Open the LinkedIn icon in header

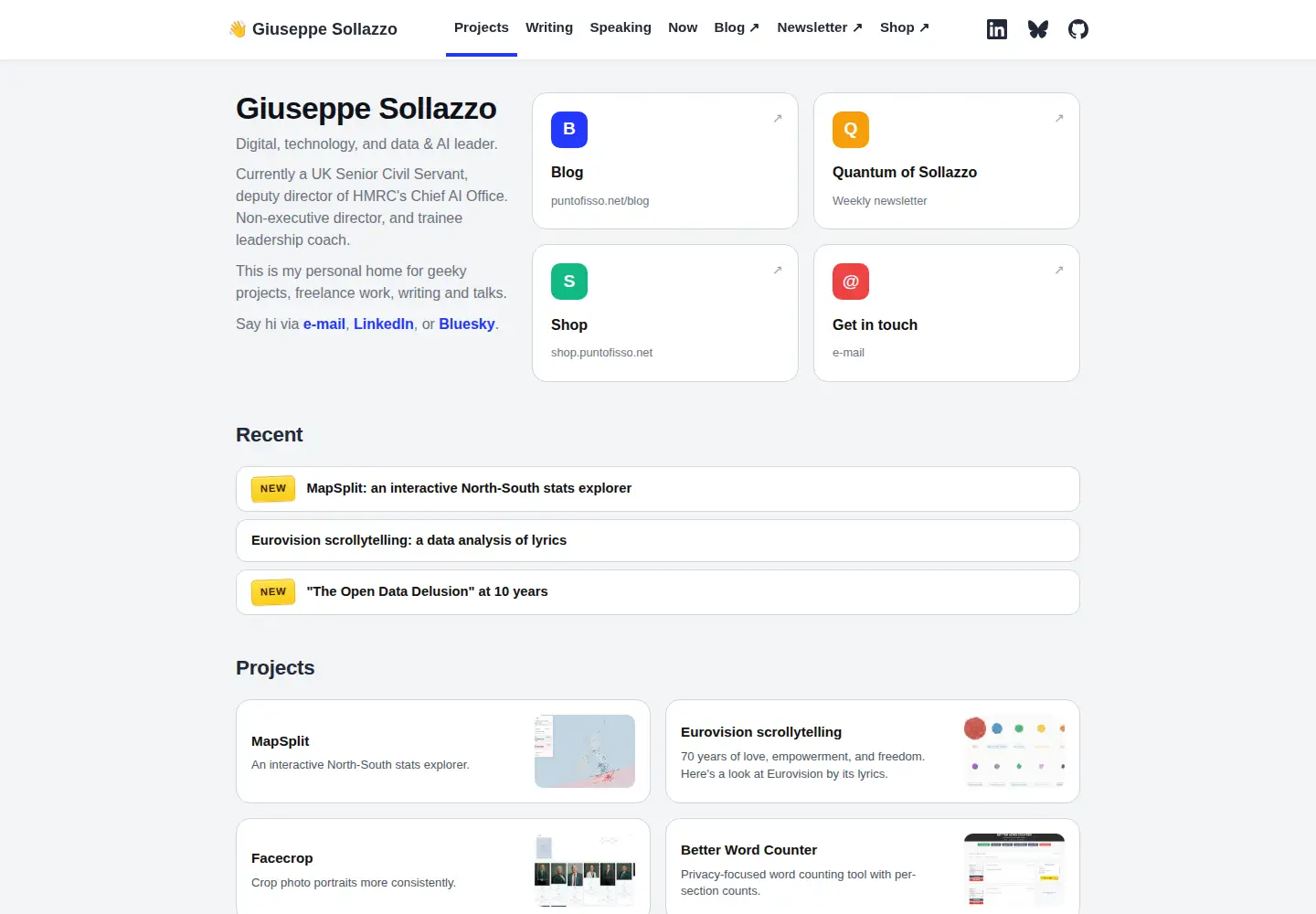(x=997, y=29)
